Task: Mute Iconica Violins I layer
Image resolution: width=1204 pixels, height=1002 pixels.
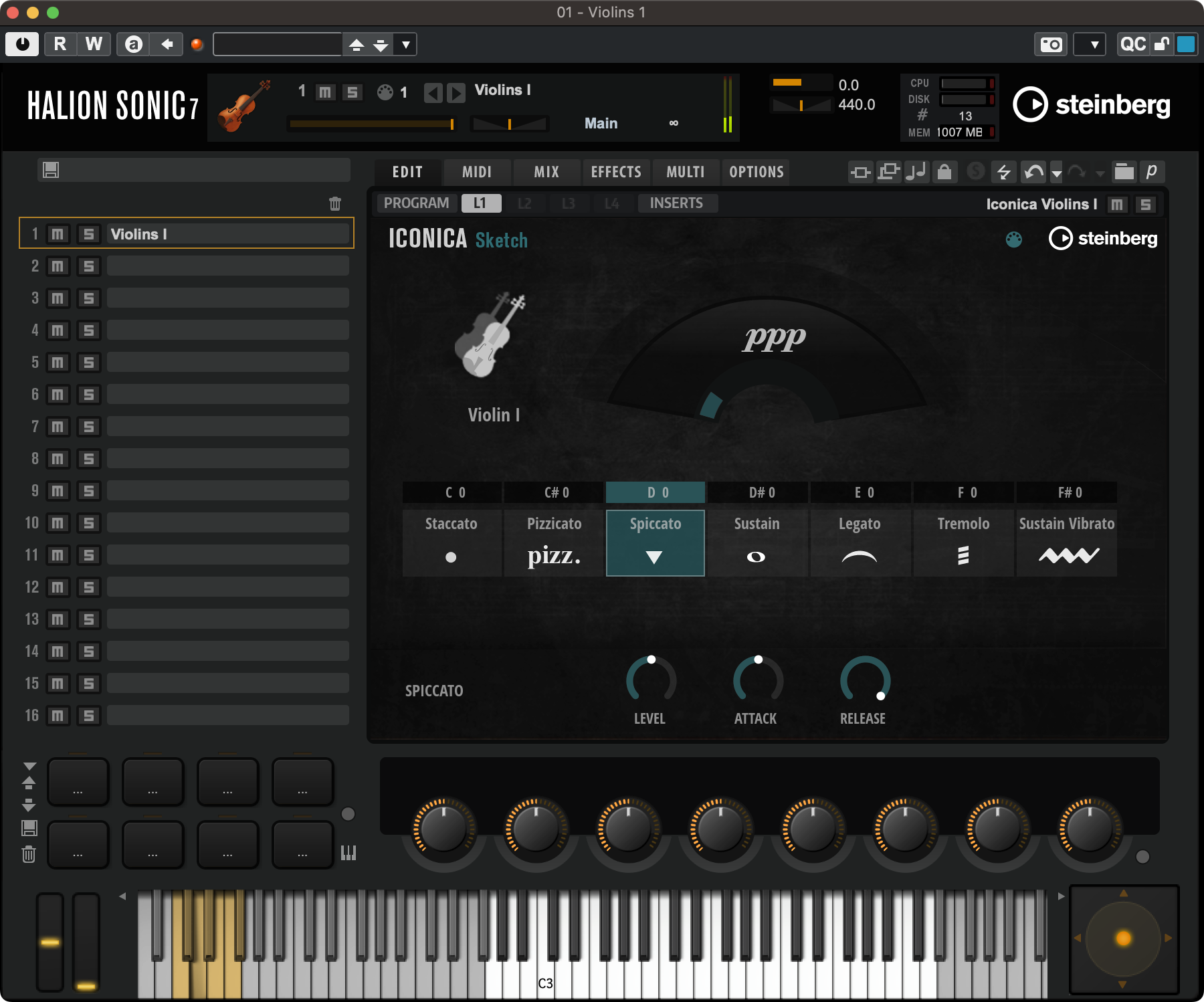Action: (1117, 205)
